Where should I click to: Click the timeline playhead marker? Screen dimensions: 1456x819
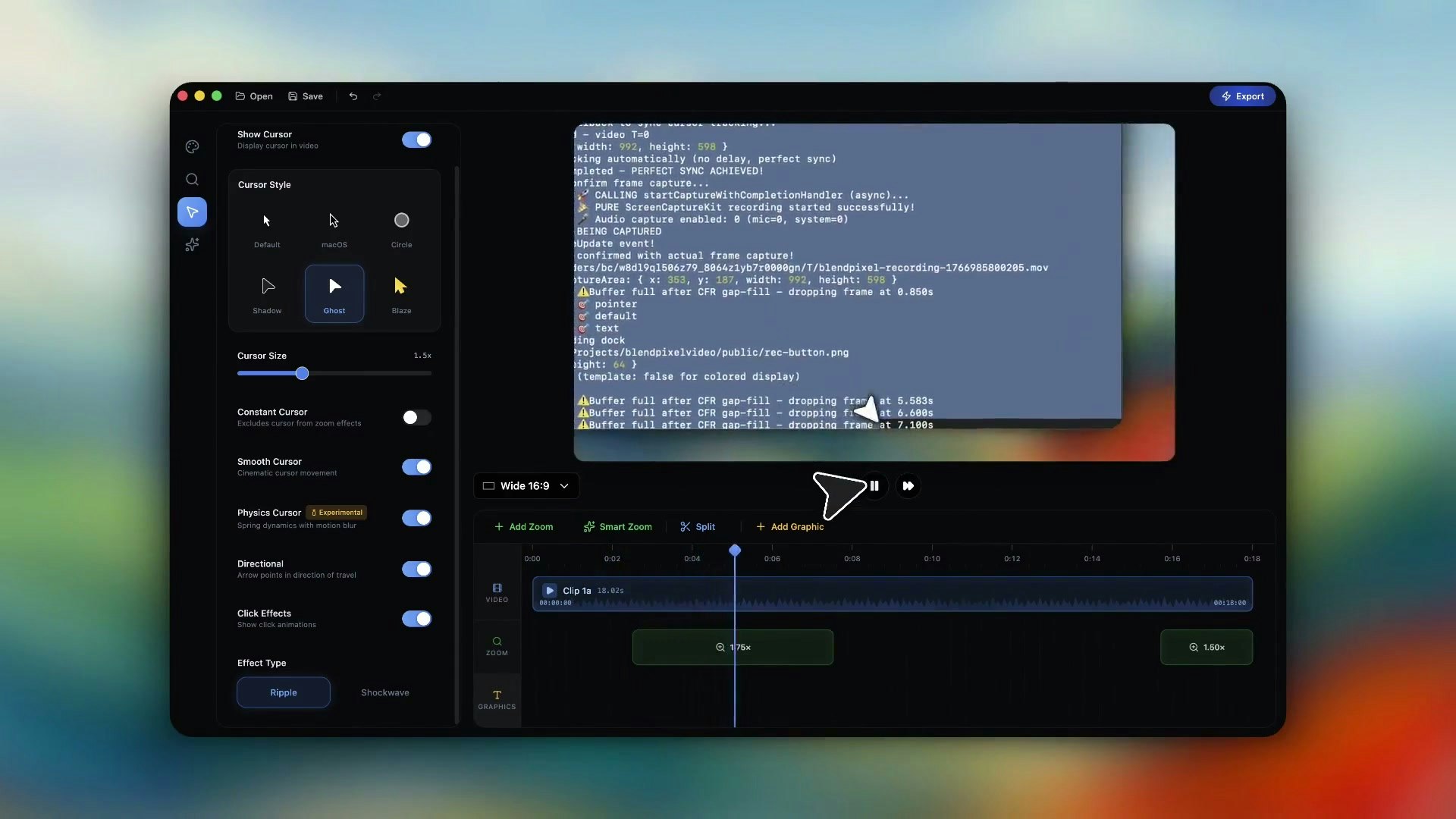[x=735, y=550]
